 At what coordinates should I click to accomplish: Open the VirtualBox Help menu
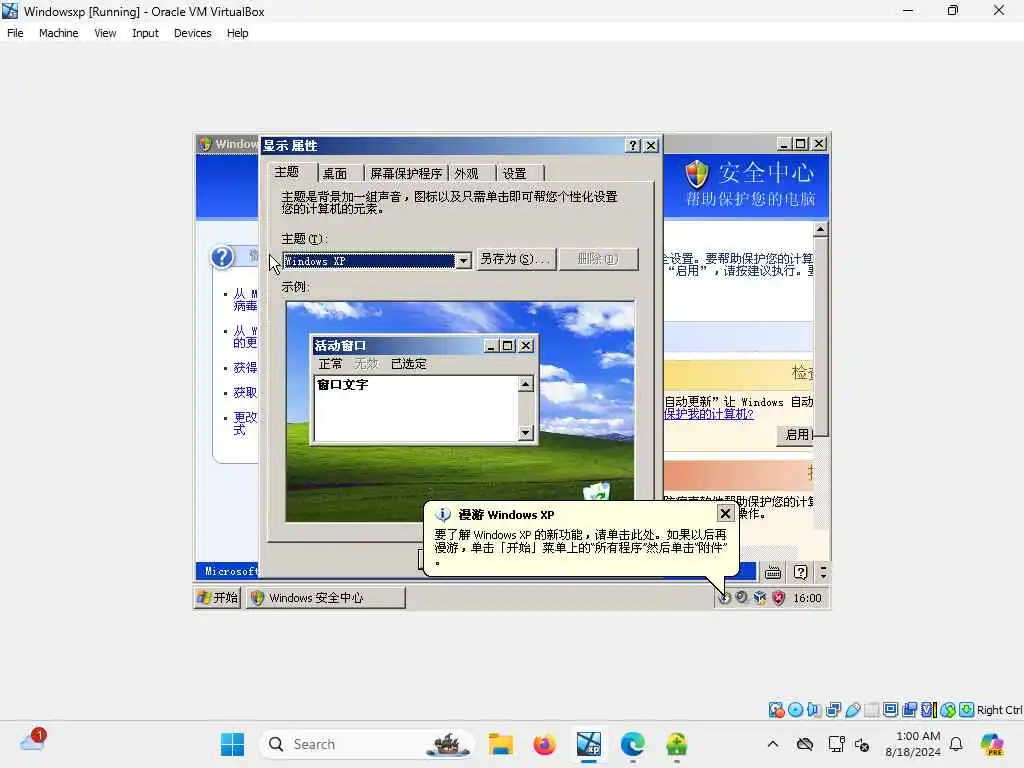coord(238,33)
